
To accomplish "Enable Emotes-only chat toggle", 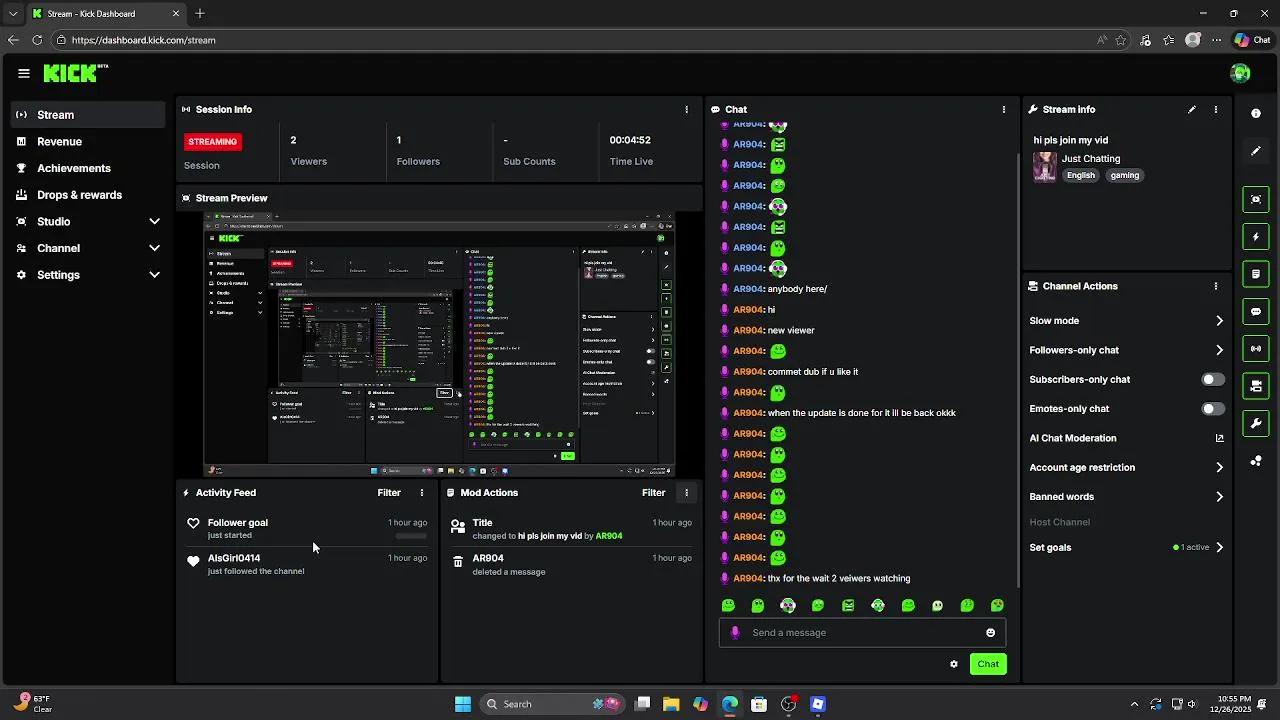I will [1213, 409].
